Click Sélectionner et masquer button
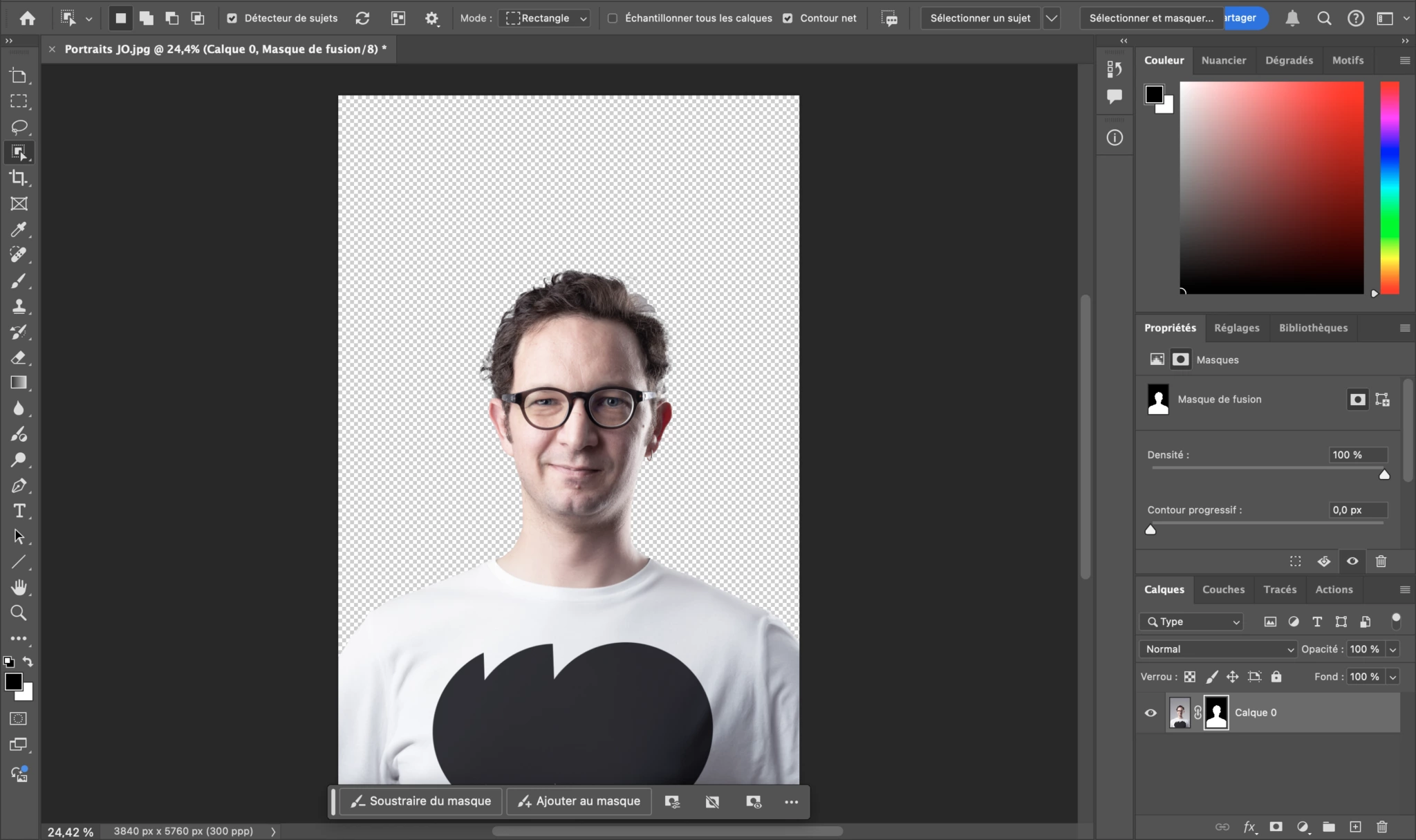Viewport: 1416px width, 840px height. (1150, 19)
